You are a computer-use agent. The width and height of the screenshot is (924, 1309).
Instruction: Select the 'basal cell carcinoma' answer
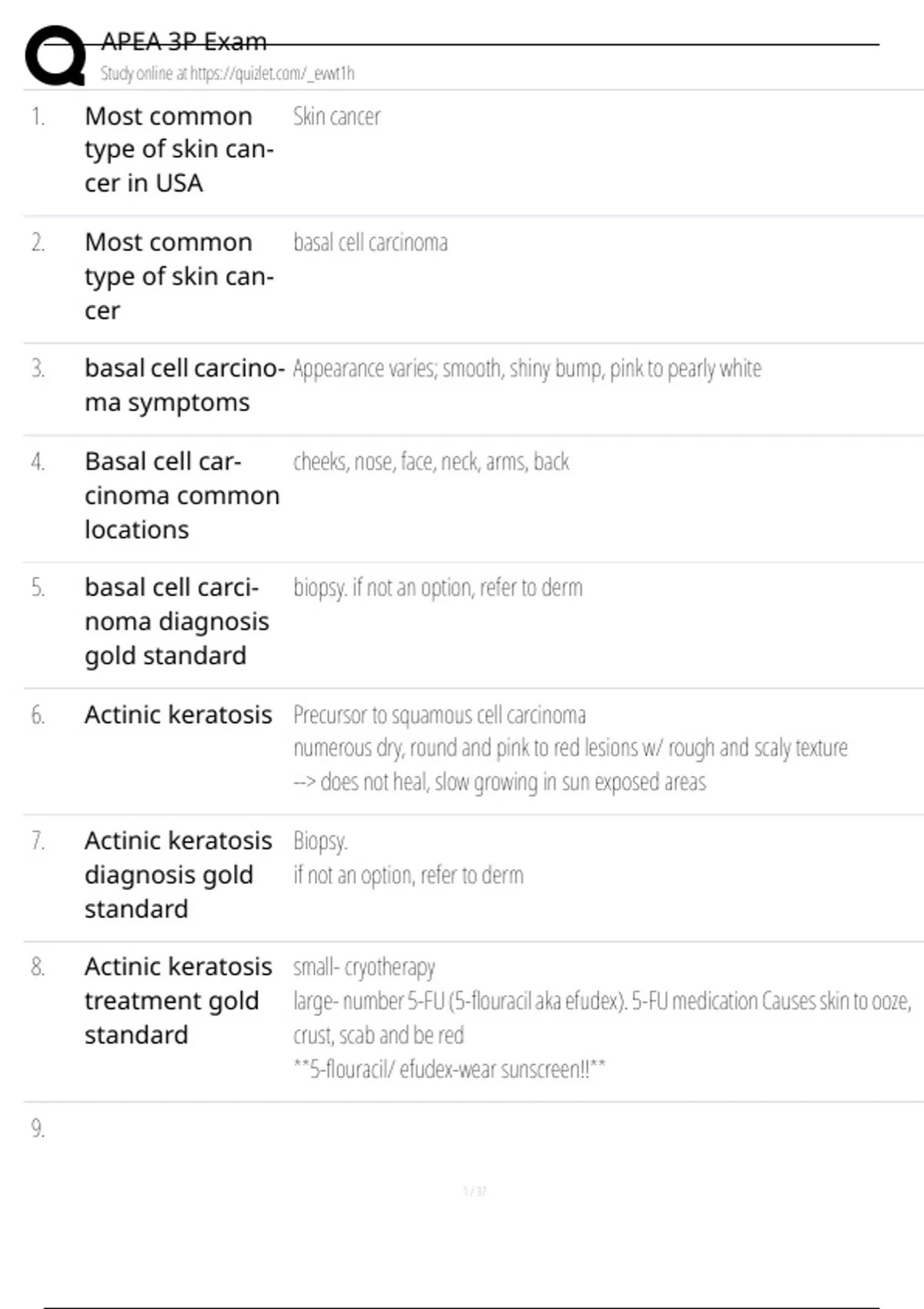(x=370, y=243)
